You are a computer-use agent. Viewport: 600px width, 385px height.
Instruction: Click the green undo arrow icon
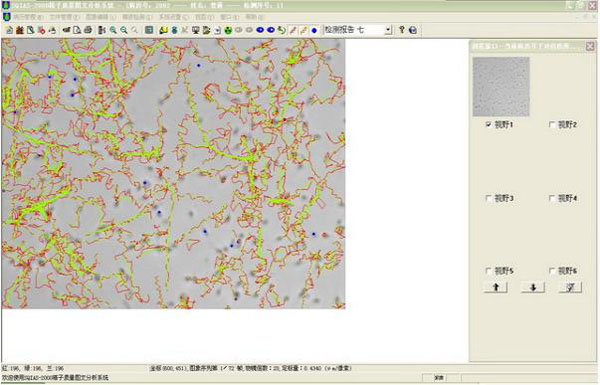coord(282,30)
